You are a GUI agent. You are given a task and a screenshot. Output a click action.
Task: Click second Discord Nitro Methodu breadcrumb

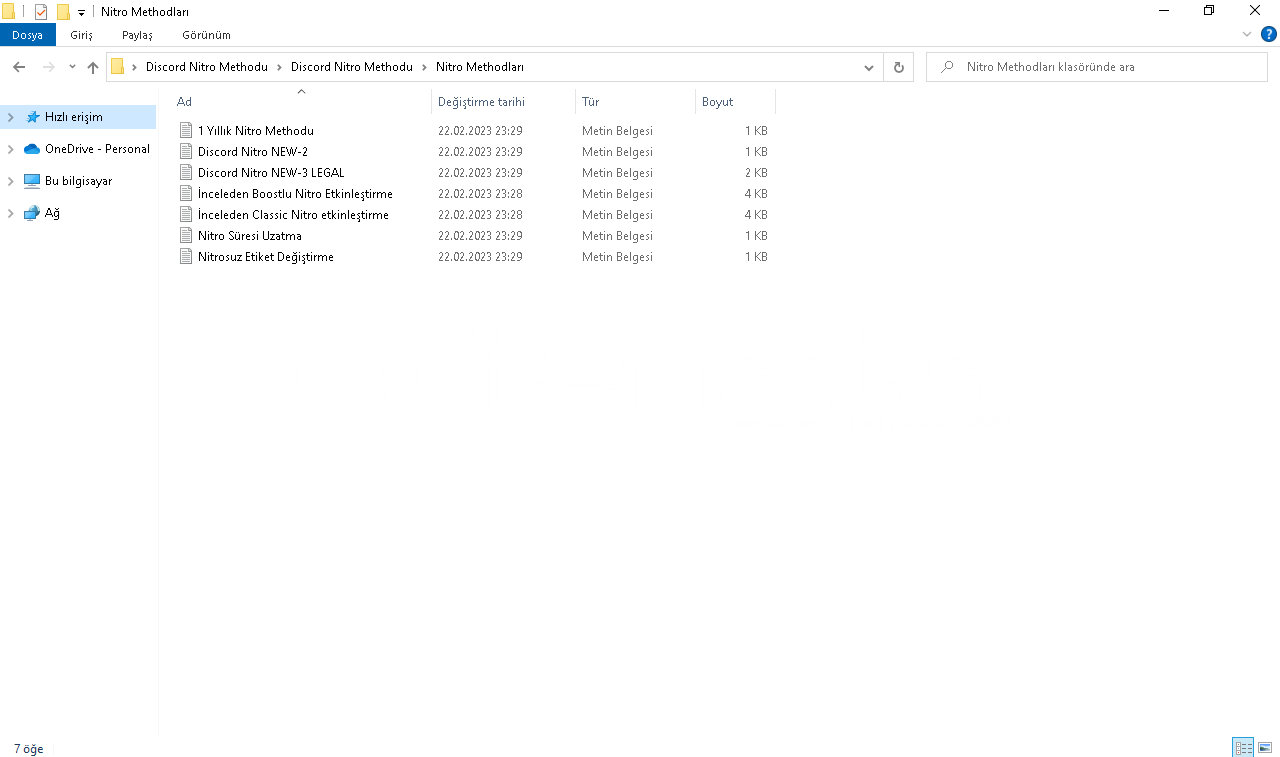click(x=352, y=67)
